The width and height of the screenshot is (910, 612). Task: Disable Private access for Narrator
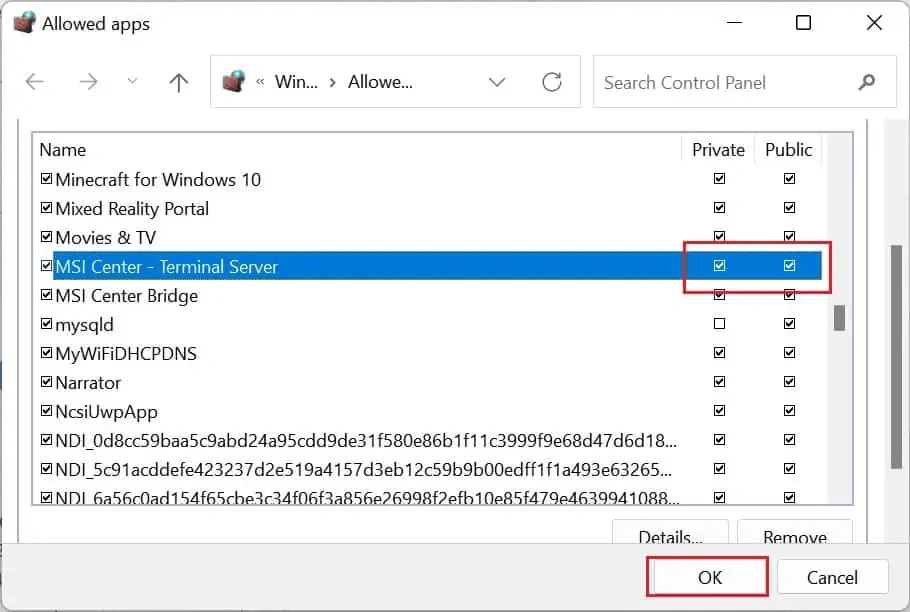[x=719, y=381]
